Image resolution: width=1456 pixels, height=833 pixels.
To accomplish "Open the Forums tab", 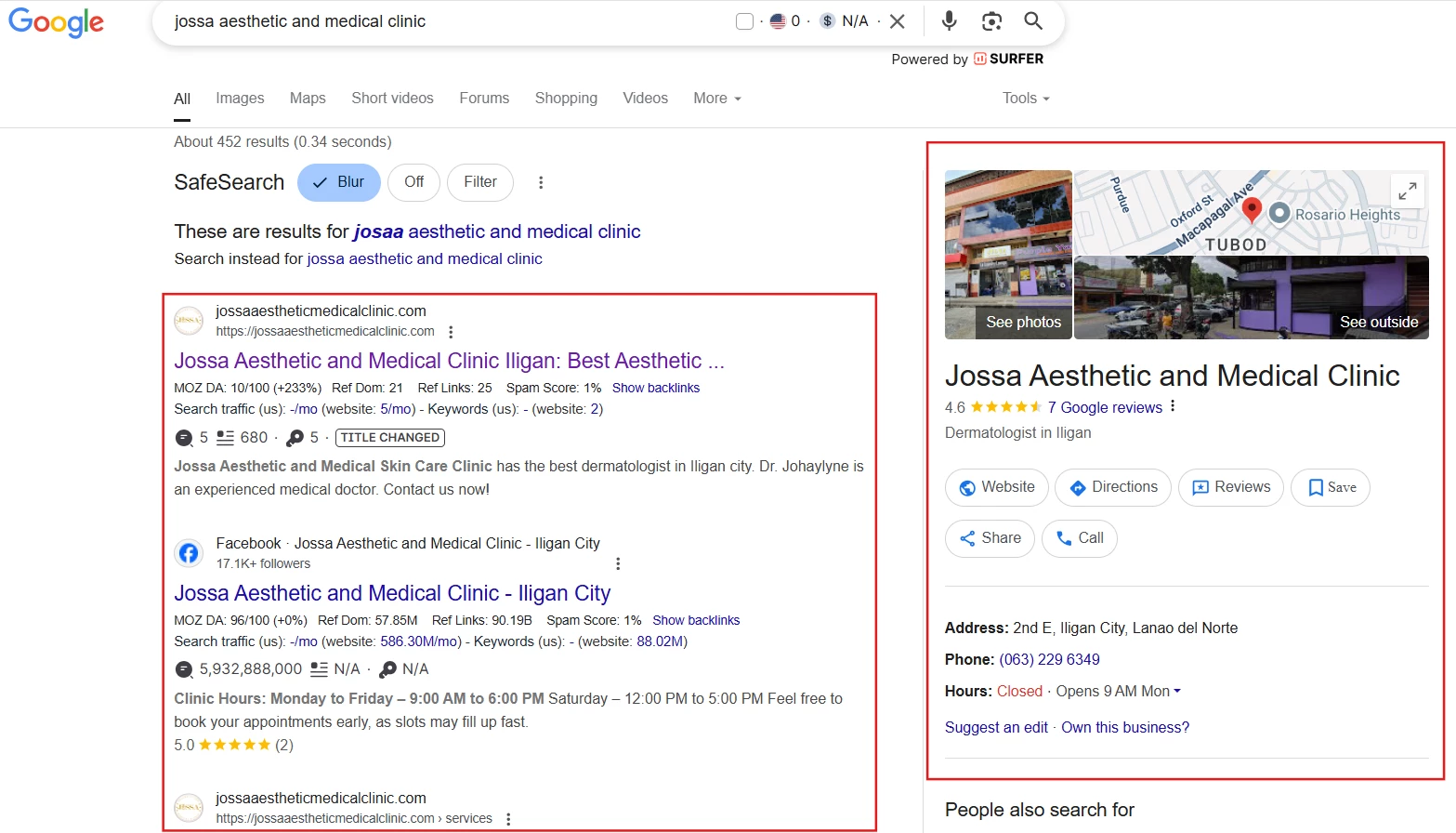I will pyautogui.click(x=484, y=98).
